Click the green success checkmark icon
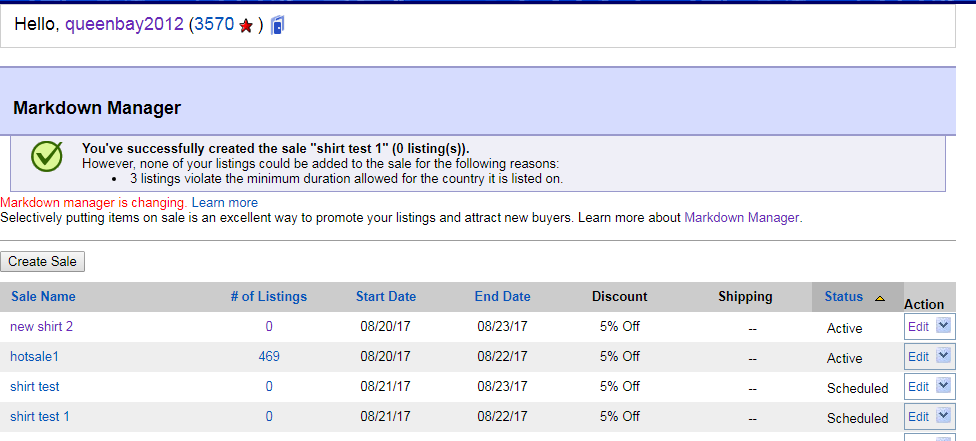This screenshot has height=441, width=976. tap(46, 156)
